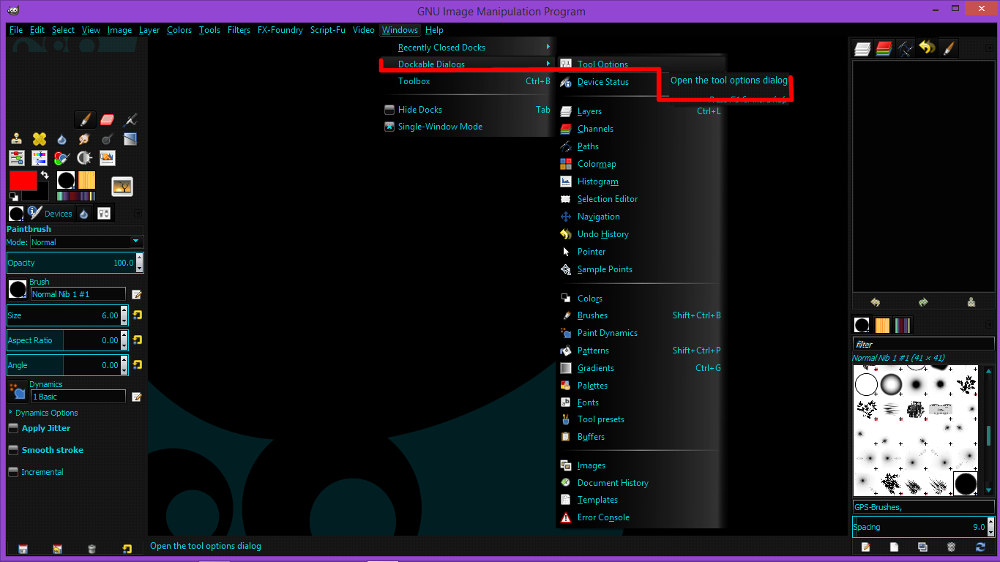Open tool options dock configure menu arrow
This screenshot has height=562, width=1000.
point(138,214)
